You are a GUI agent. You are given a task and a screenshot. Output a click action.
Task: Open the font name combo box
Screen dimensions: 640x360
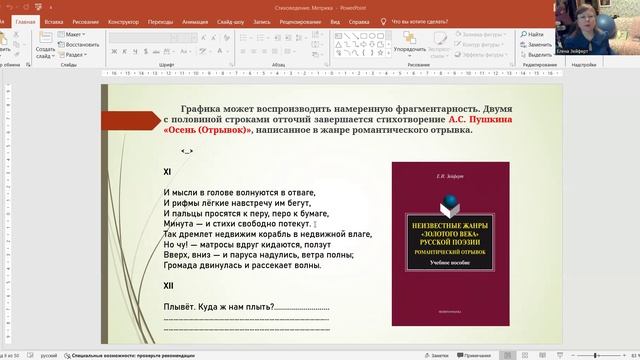pyautogui.click(x=140, y=38)
